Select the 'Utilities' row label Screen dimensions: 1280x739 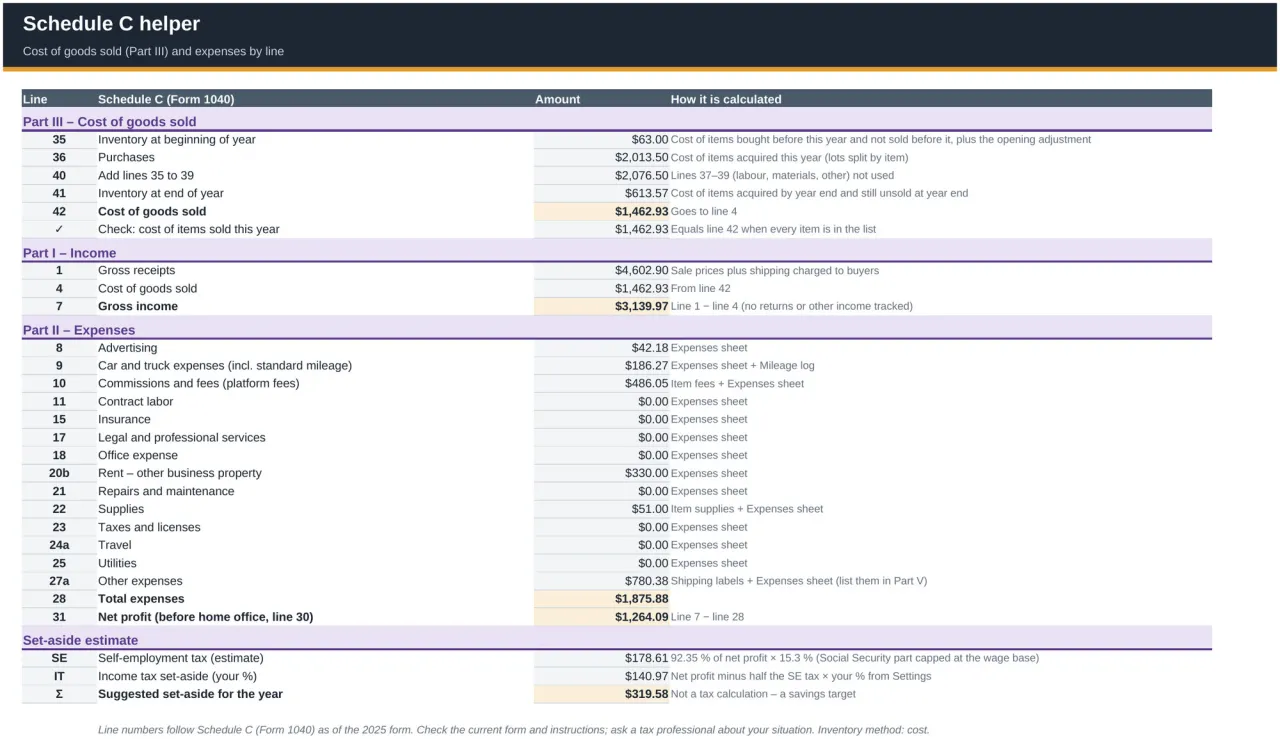[117, 564]
